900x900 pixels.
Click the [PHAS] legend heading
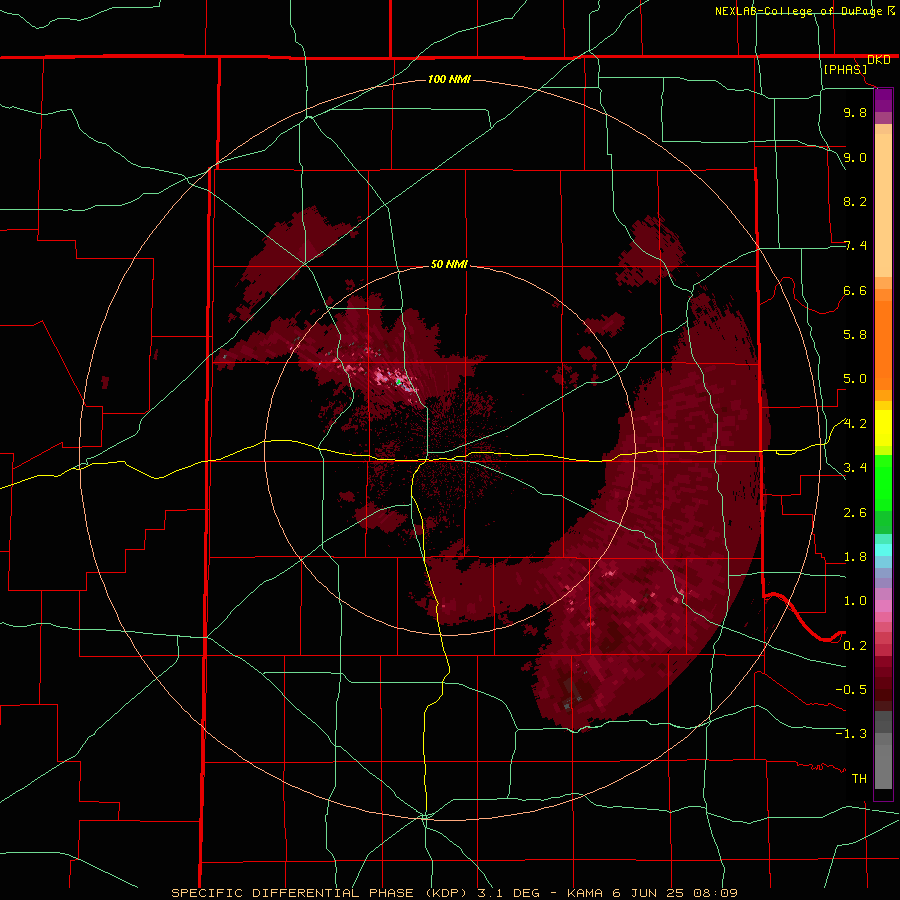(x=845, y=69)
